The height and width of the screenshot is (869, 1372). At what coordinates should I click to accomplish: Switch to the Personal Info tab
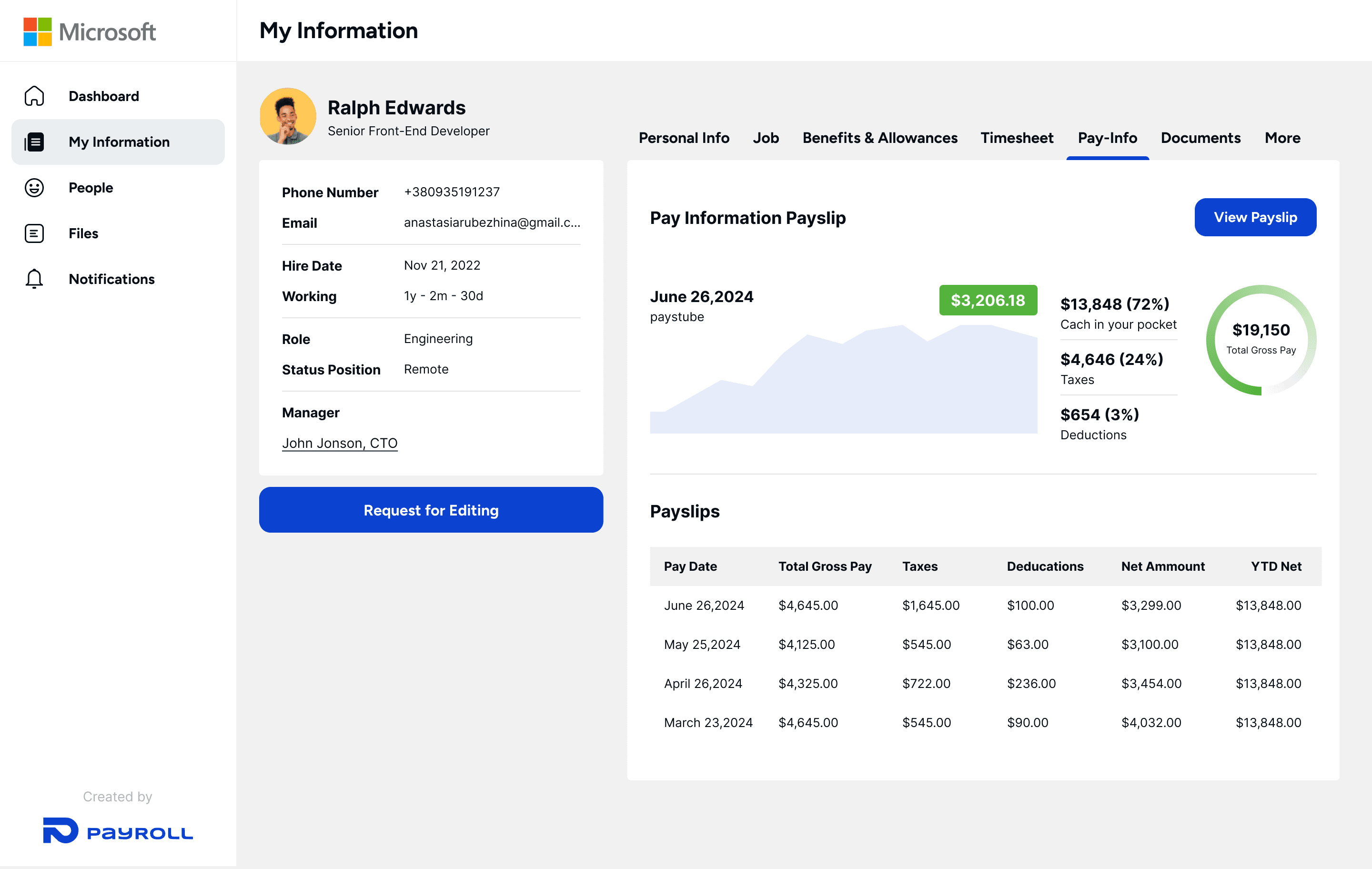(683, 138)
